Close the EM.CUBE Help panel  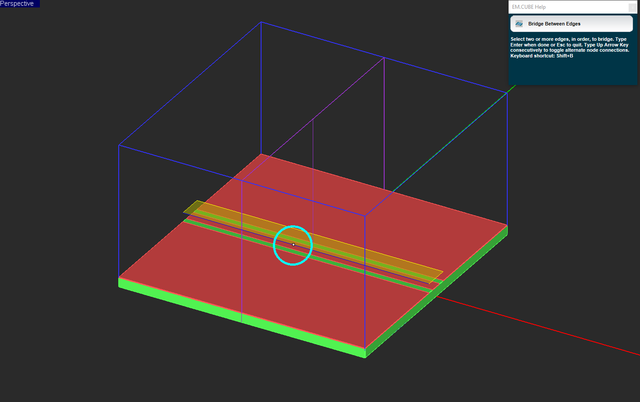click(x=632, y=7)
